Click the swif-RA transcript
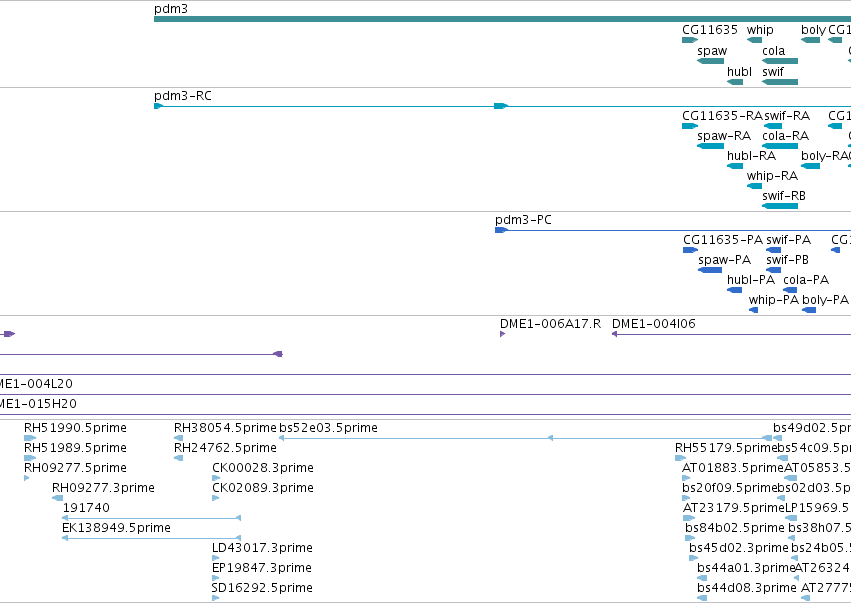 coord(773,126)
